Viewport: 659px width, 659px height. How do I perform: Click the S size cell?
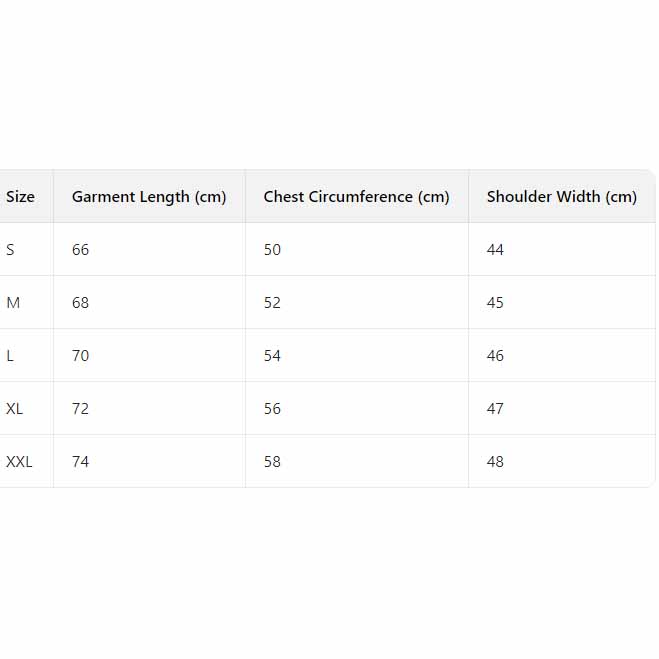(x=11, y=250)
